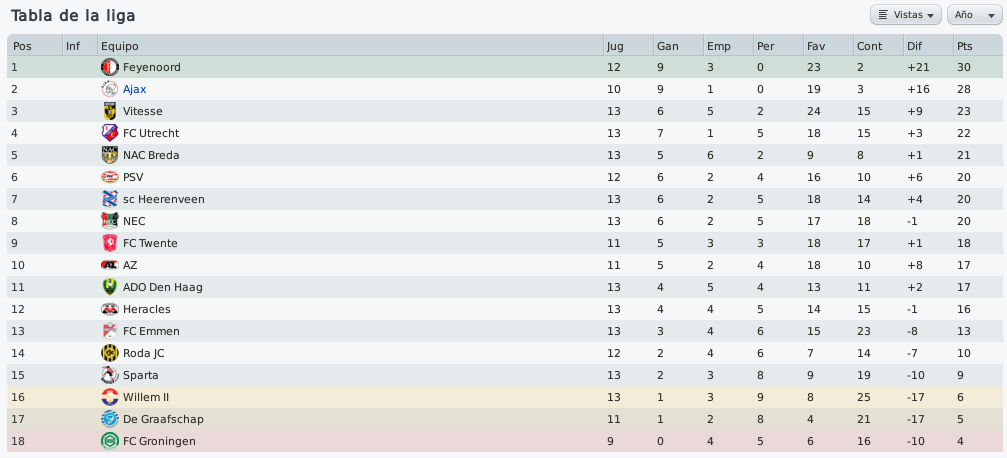
Task: Click the FC Utrecht club logo
Action: pyautogui.click(x=110, y=133)
